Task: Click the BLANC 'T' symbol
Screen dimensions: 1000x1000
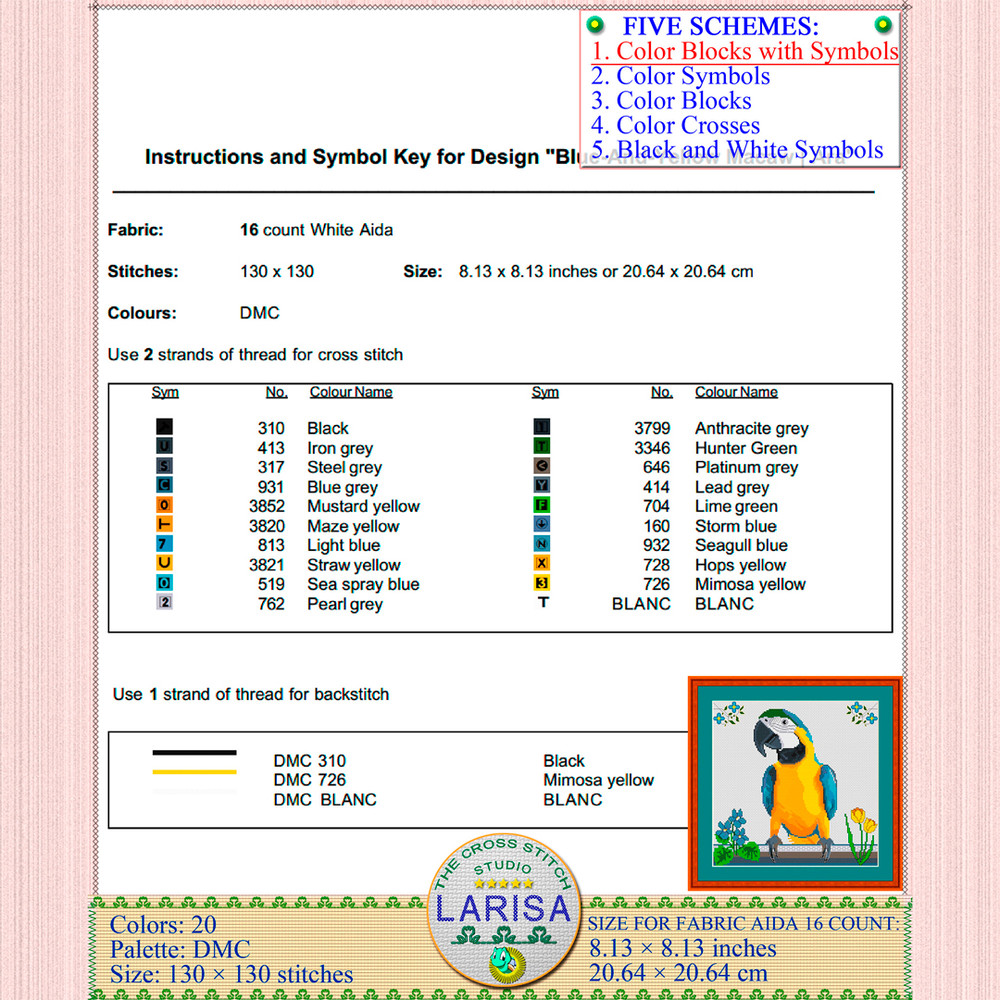Action: coord(543,603)
